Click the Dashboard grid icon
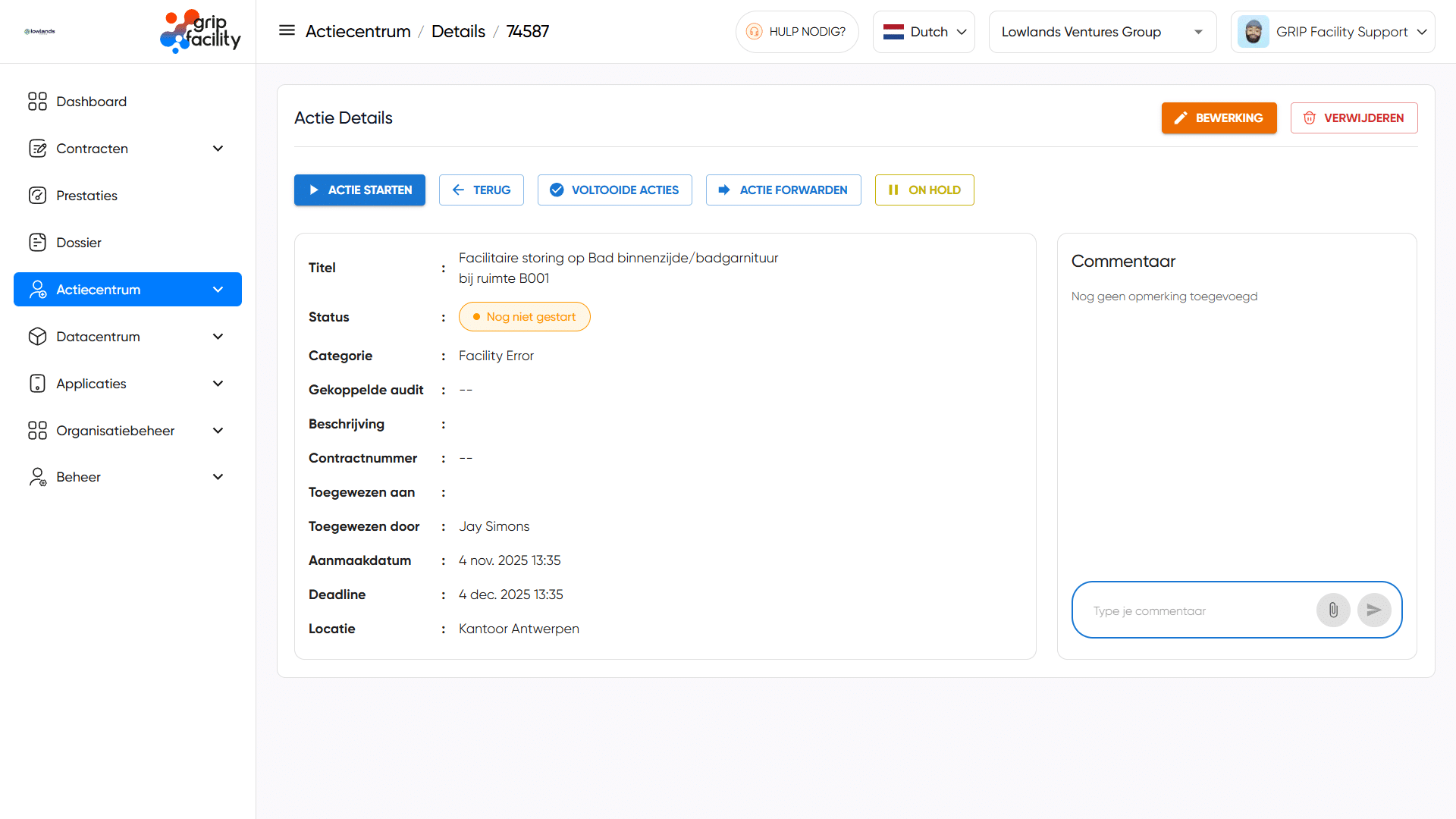Viewport: 1456px width, 819px height. point(37,102)
